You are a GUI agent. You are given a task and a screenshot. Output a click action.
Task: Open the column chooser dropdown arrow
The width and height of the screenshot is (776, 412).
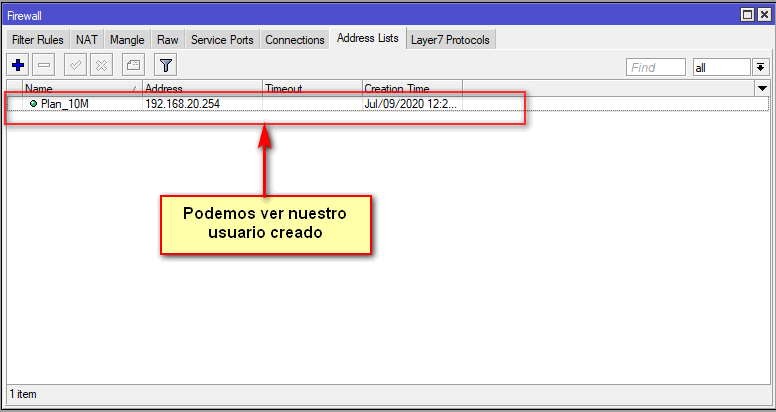tap(761, 88)
